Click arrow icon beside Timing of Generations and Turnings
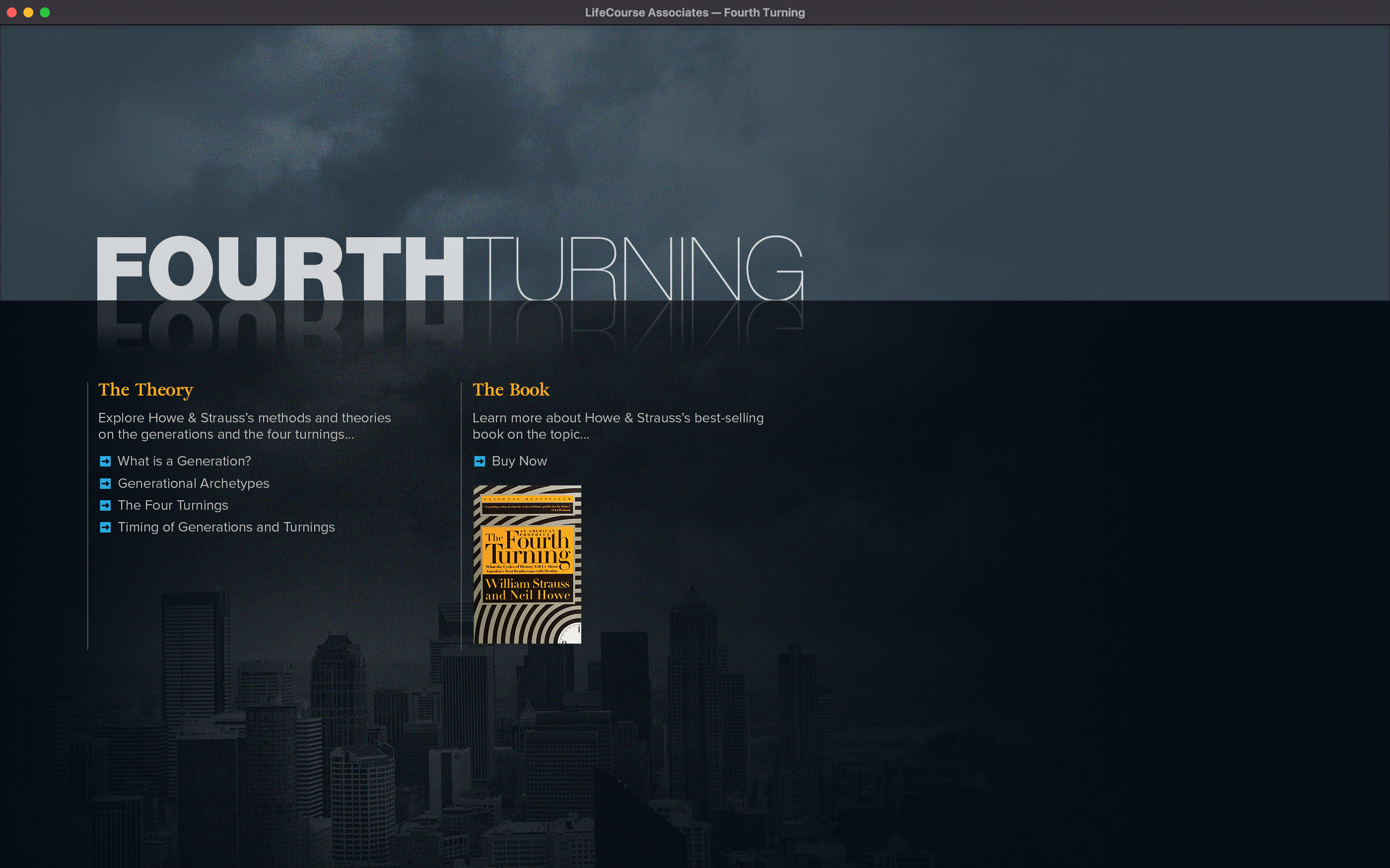 105,527
